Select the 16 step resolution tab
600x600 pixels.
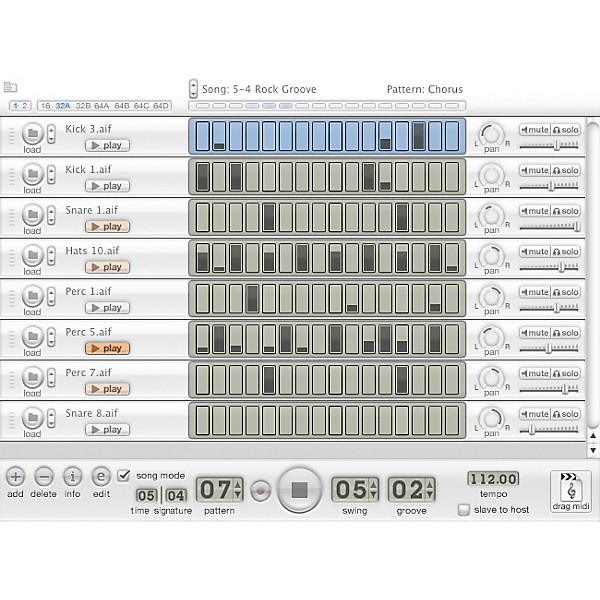point(46,106)
